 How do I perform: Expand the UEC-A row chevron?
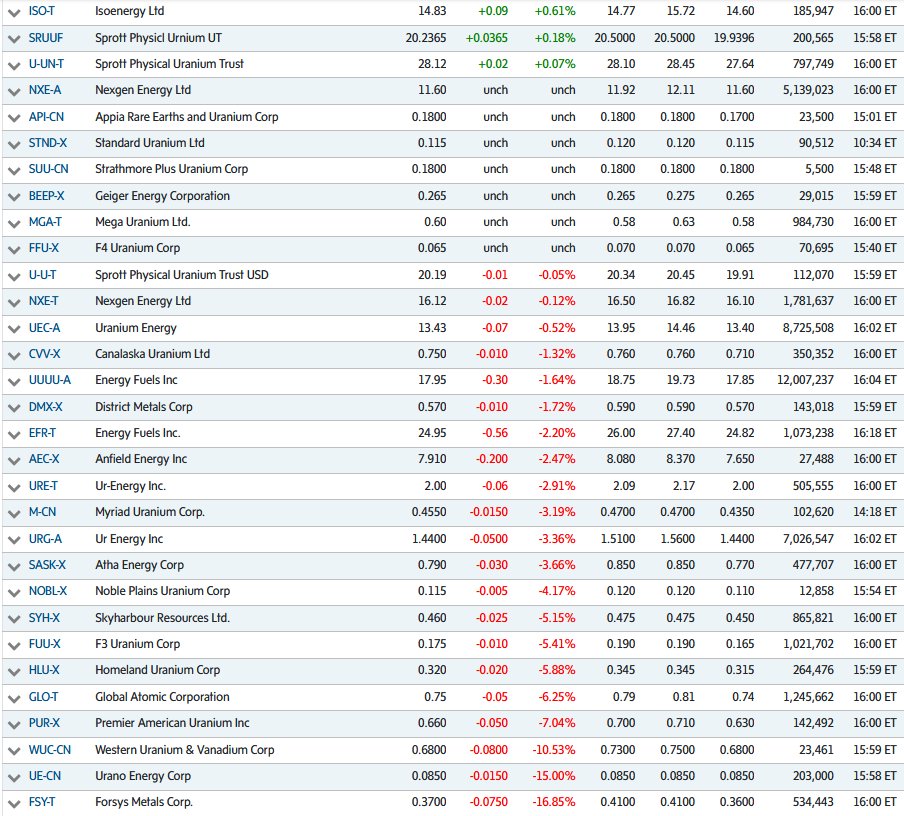point(14,329)
